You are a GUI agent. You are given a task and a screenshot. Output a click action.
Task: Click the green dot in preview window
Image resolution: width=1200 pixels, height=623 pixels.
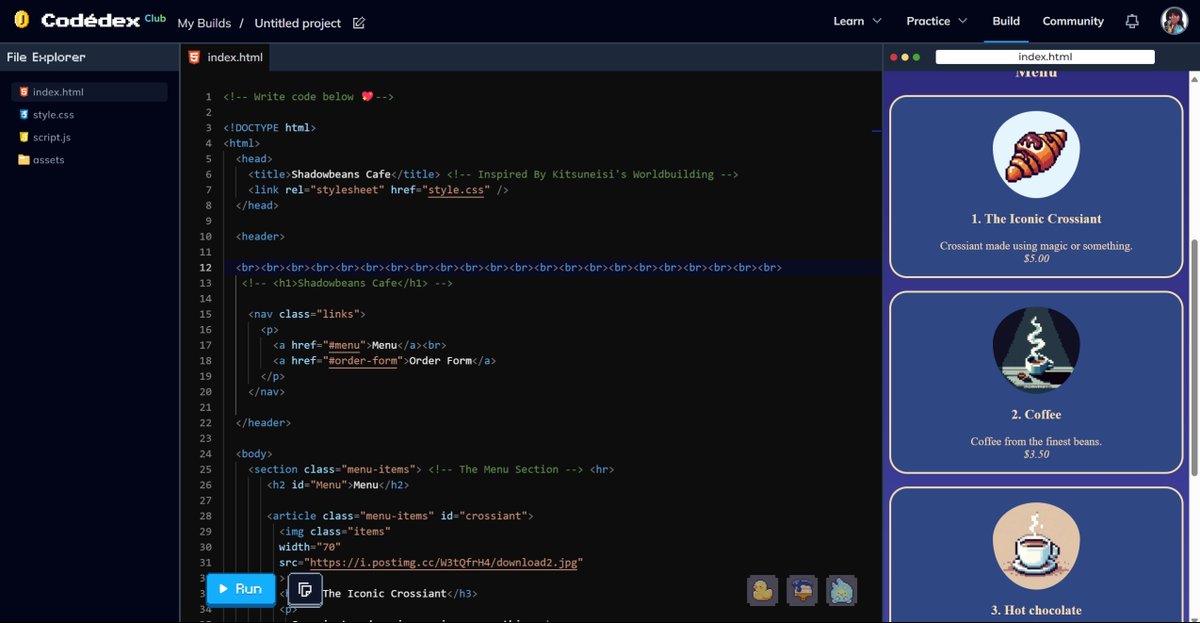coord(916,57)
